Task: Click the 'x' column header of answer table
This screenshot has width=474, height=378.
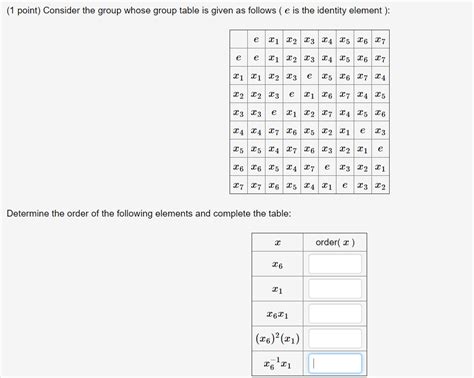Action: [x=277, y=243]
